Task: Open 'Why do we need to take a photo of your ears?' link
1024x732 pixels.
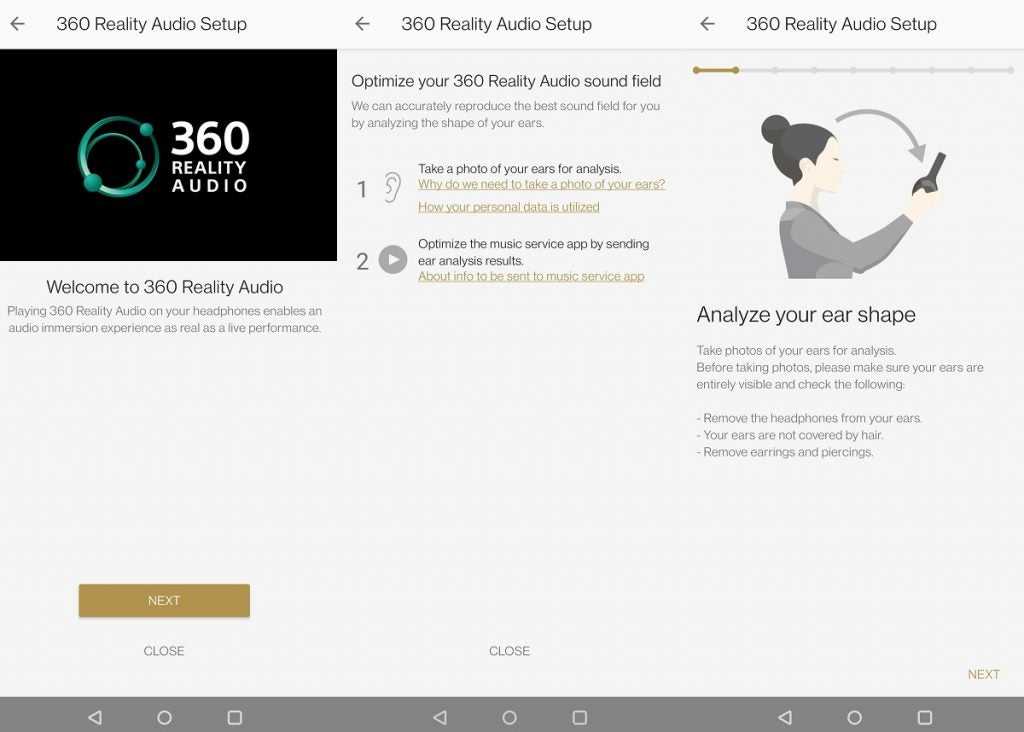Action: click(x=541, y=185)
